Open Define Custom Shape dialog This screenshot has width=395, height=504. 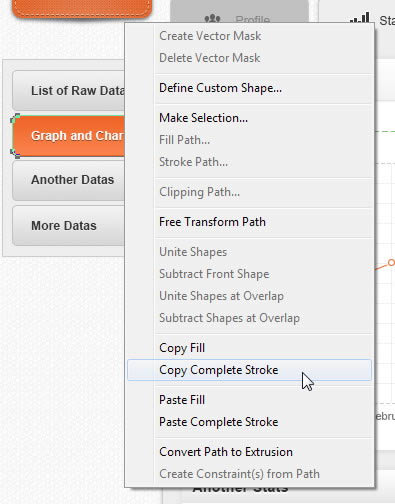point(249,88)
